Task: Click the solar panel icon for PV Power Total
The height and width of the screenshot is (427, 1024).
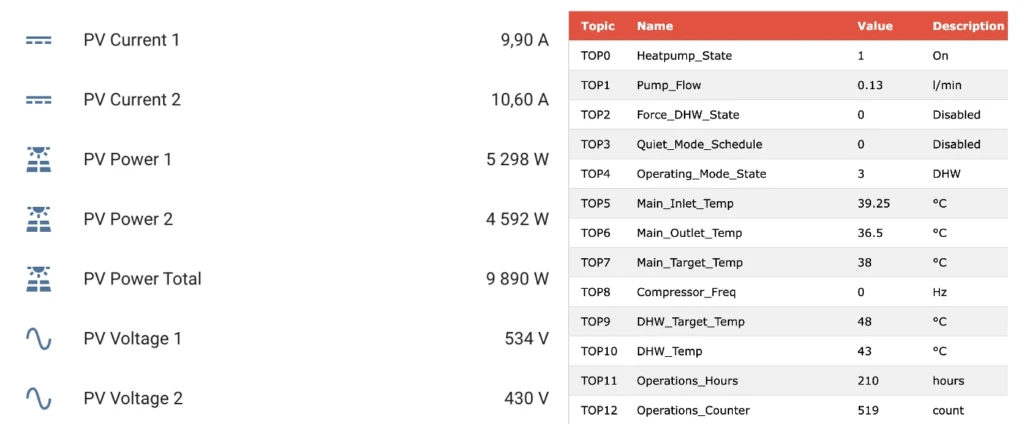Action: (x=38, y=279)
